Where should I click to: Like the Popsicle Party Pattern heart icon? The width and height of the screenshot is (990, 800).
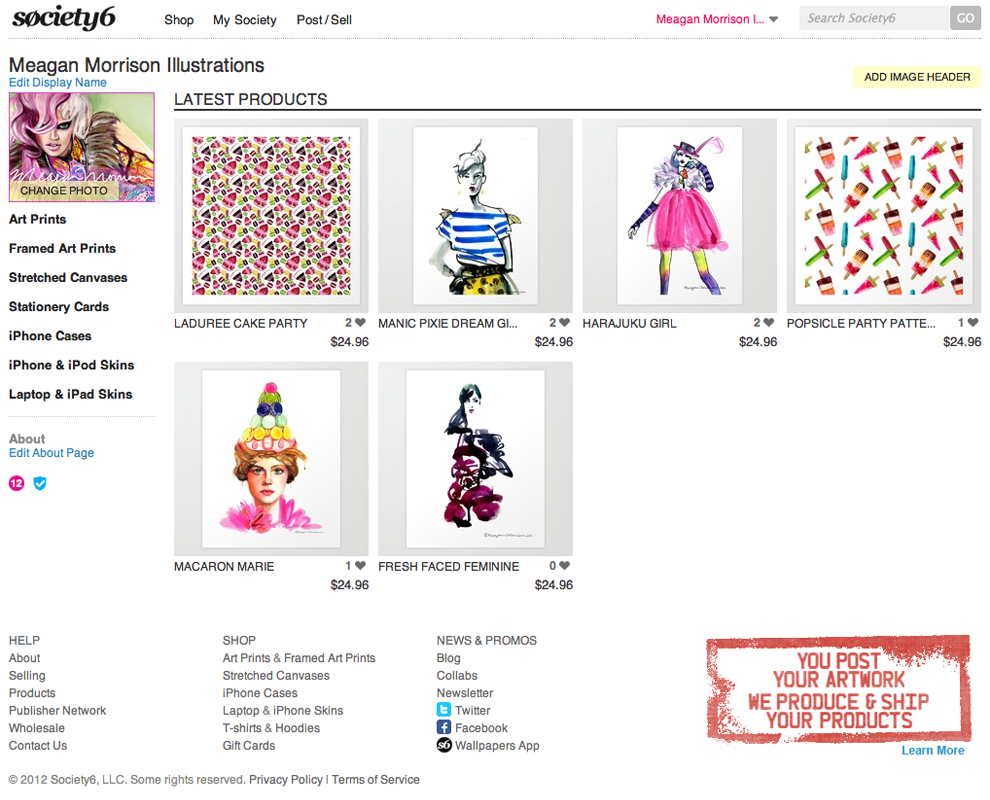point(973,323)
